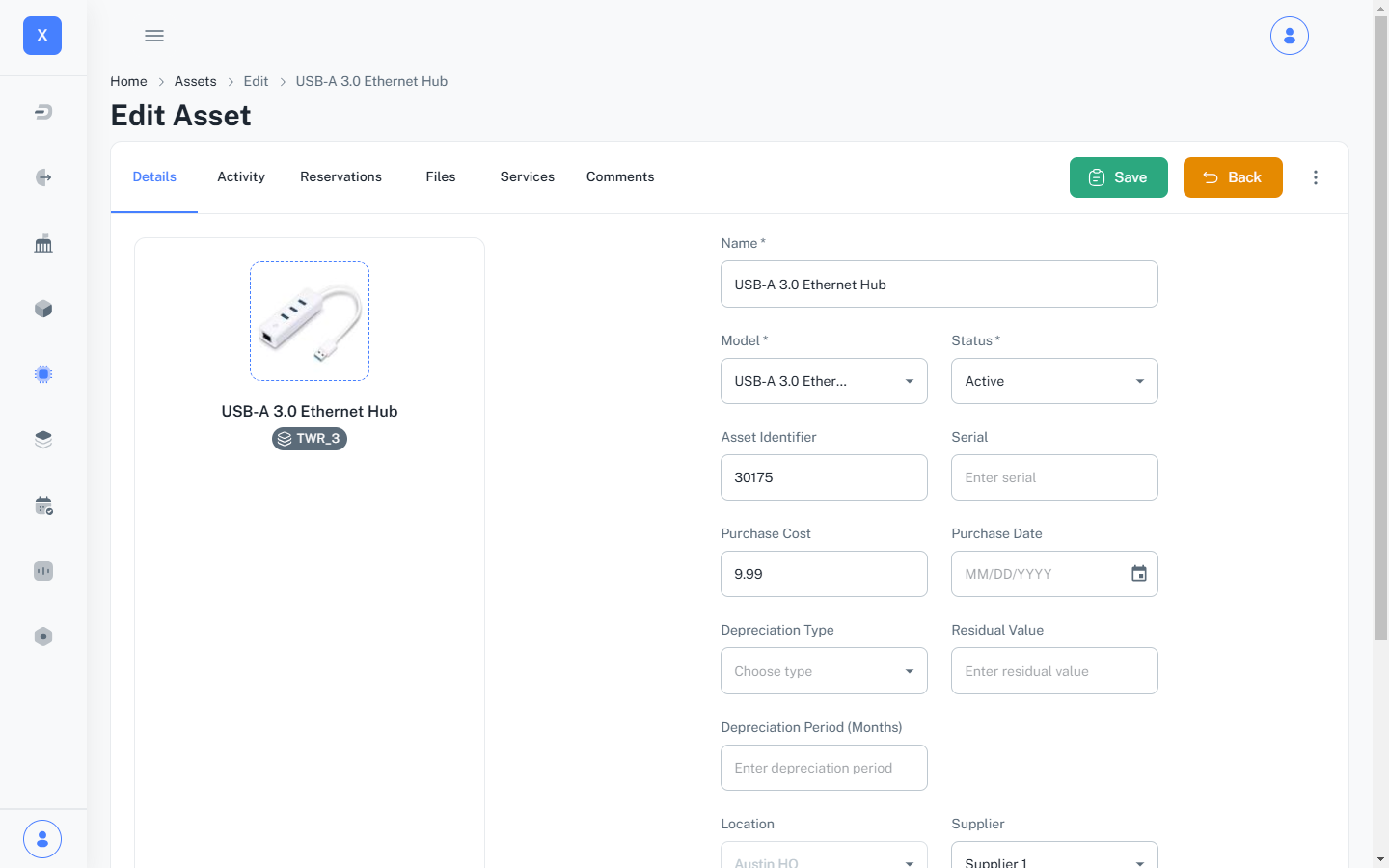
Task: Select the highlighted blue chip sidebar icon
Action: coord(43,374)
